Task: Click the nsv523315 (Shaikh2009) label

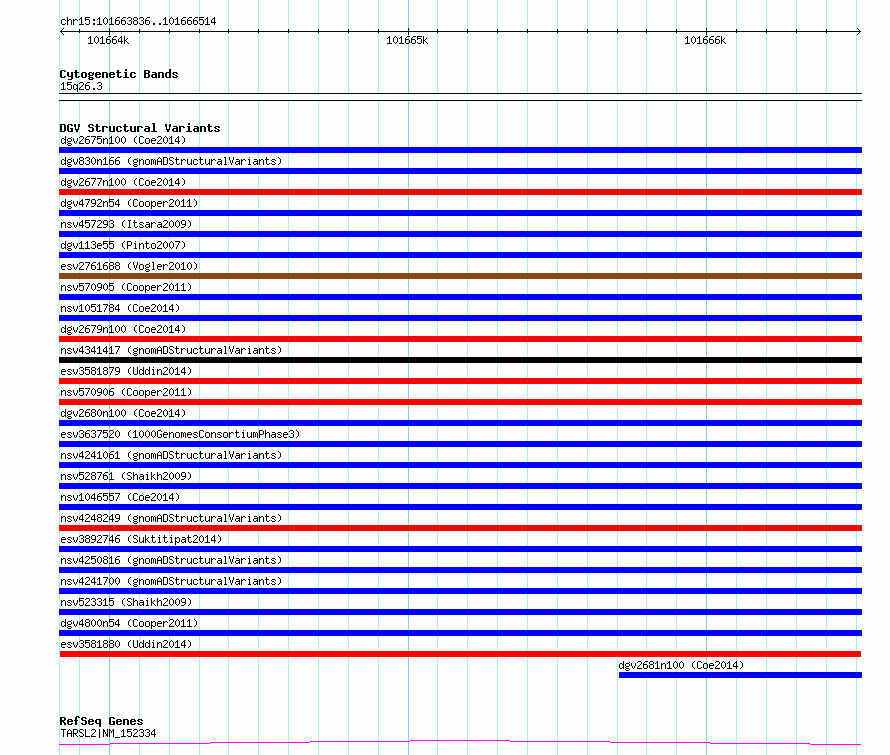Action: click(x=126, y=602)
